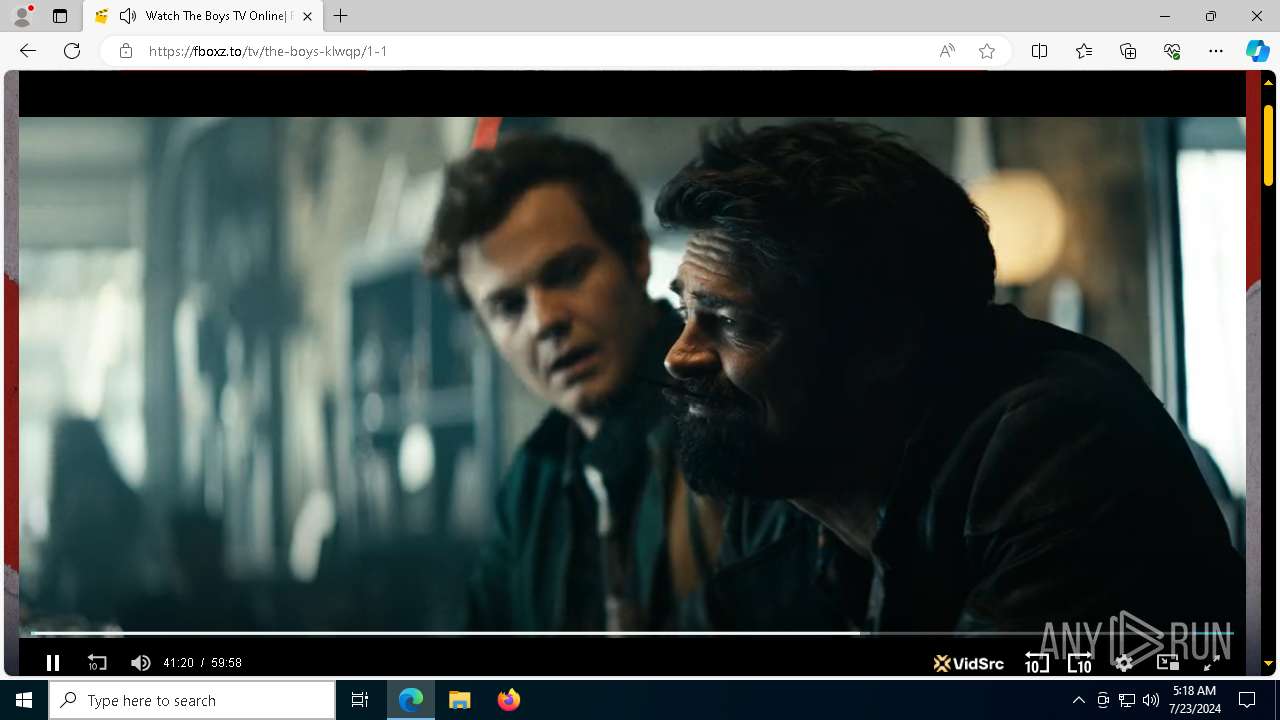Enable picture-in-picture mode
This screenshot has width=1280, height=720.
tap(1167, 662)
